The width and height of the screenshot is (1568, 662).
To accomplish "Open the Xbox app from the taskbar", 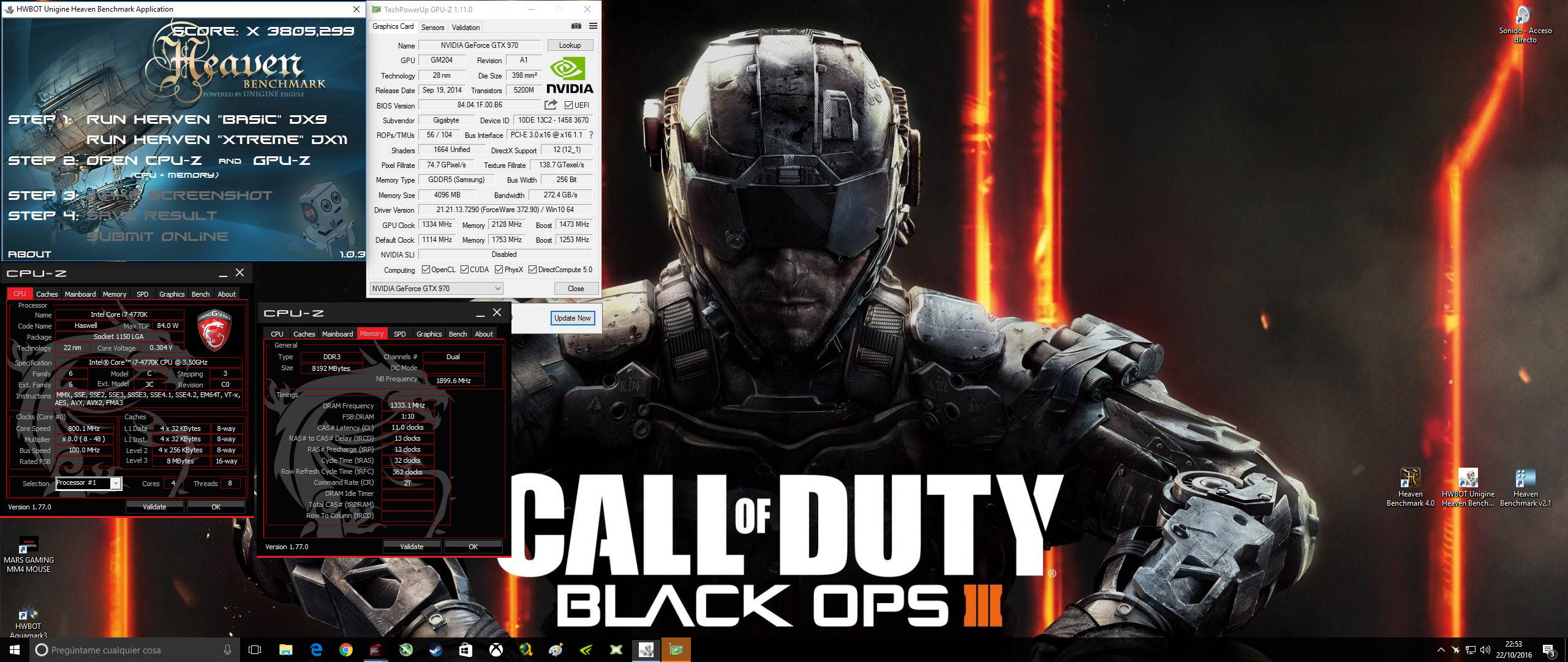I will (x=496, y=650).
